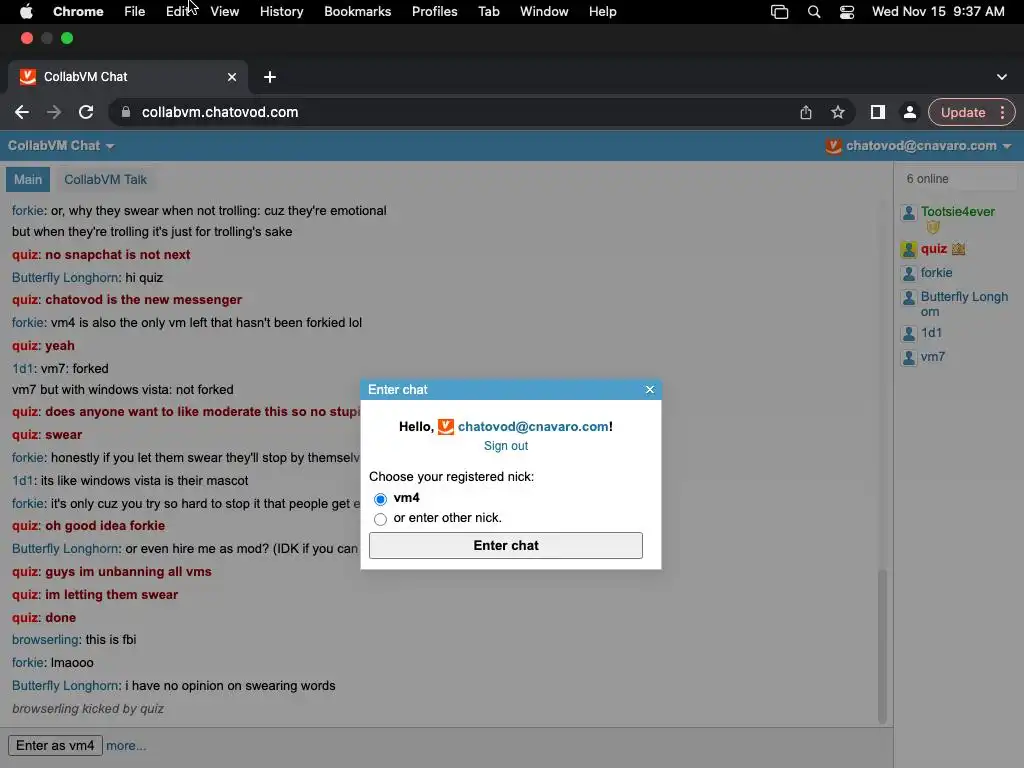The width and height of the screenshot is (1024, 768).
Task: Select the vm4 registered nick radio button
Action: [380, 499]
